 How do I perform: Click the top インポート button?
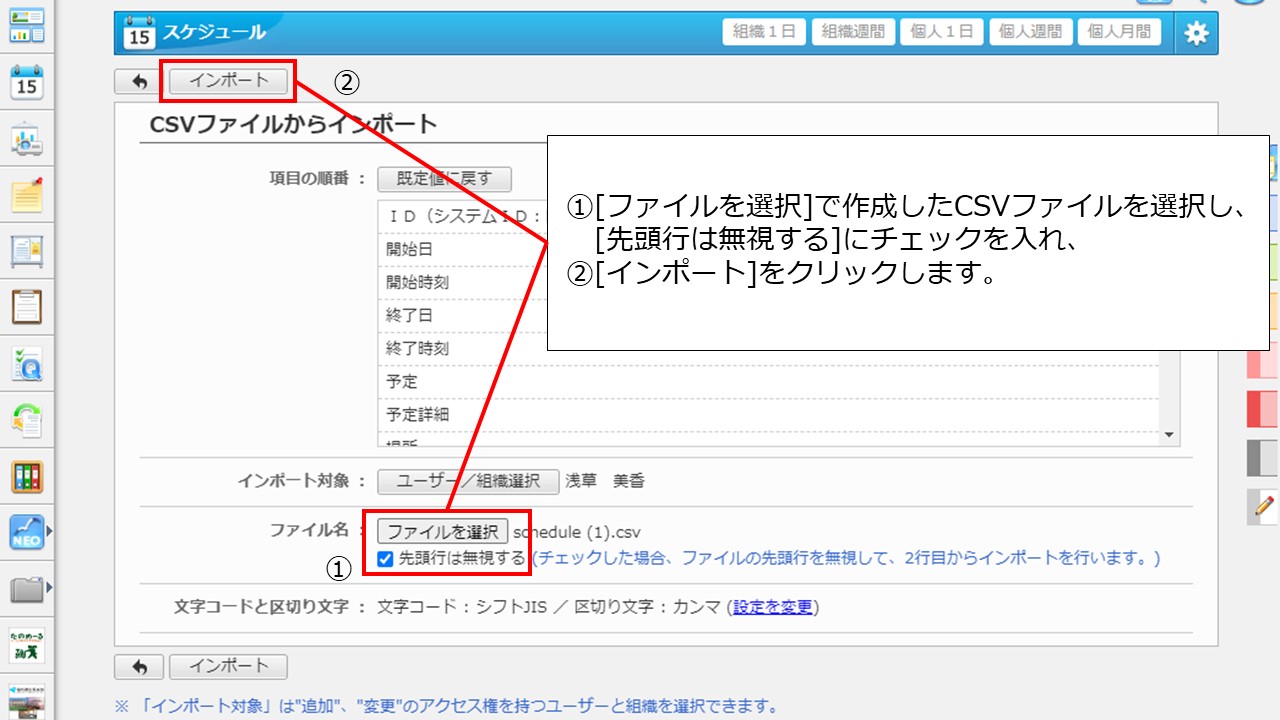click(228, 81)
